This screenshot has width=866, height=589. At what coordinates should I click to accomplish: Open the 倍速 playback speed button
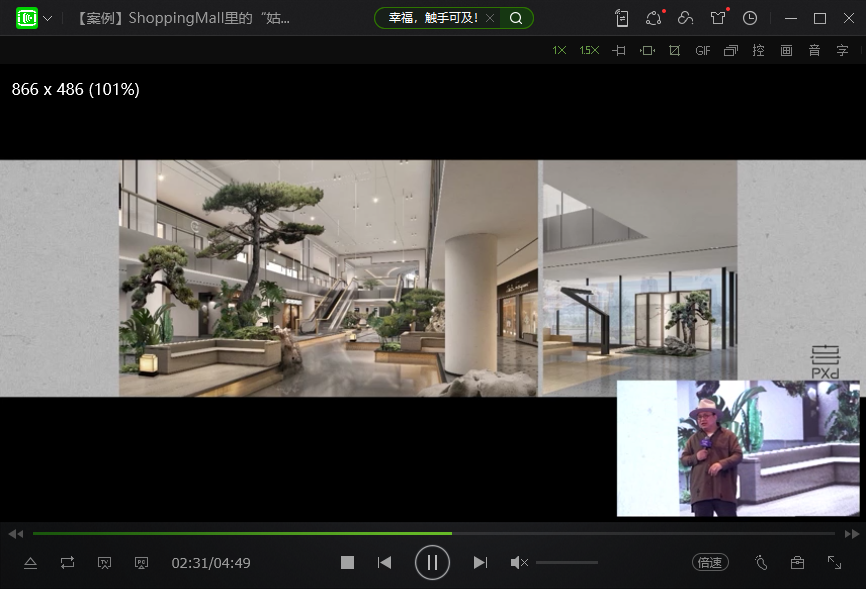coord(710,562)
